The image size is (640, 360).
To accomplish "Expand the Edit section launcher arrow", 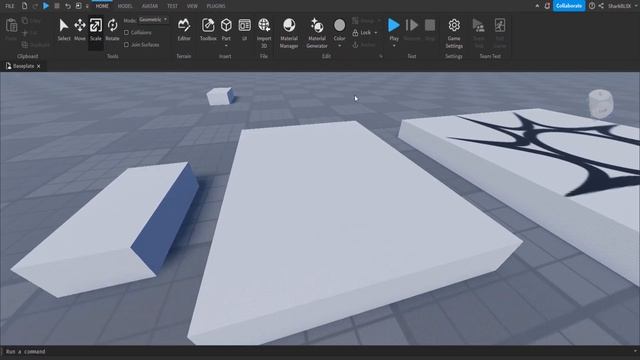I will pyautogui.click(x=381, y=56).
